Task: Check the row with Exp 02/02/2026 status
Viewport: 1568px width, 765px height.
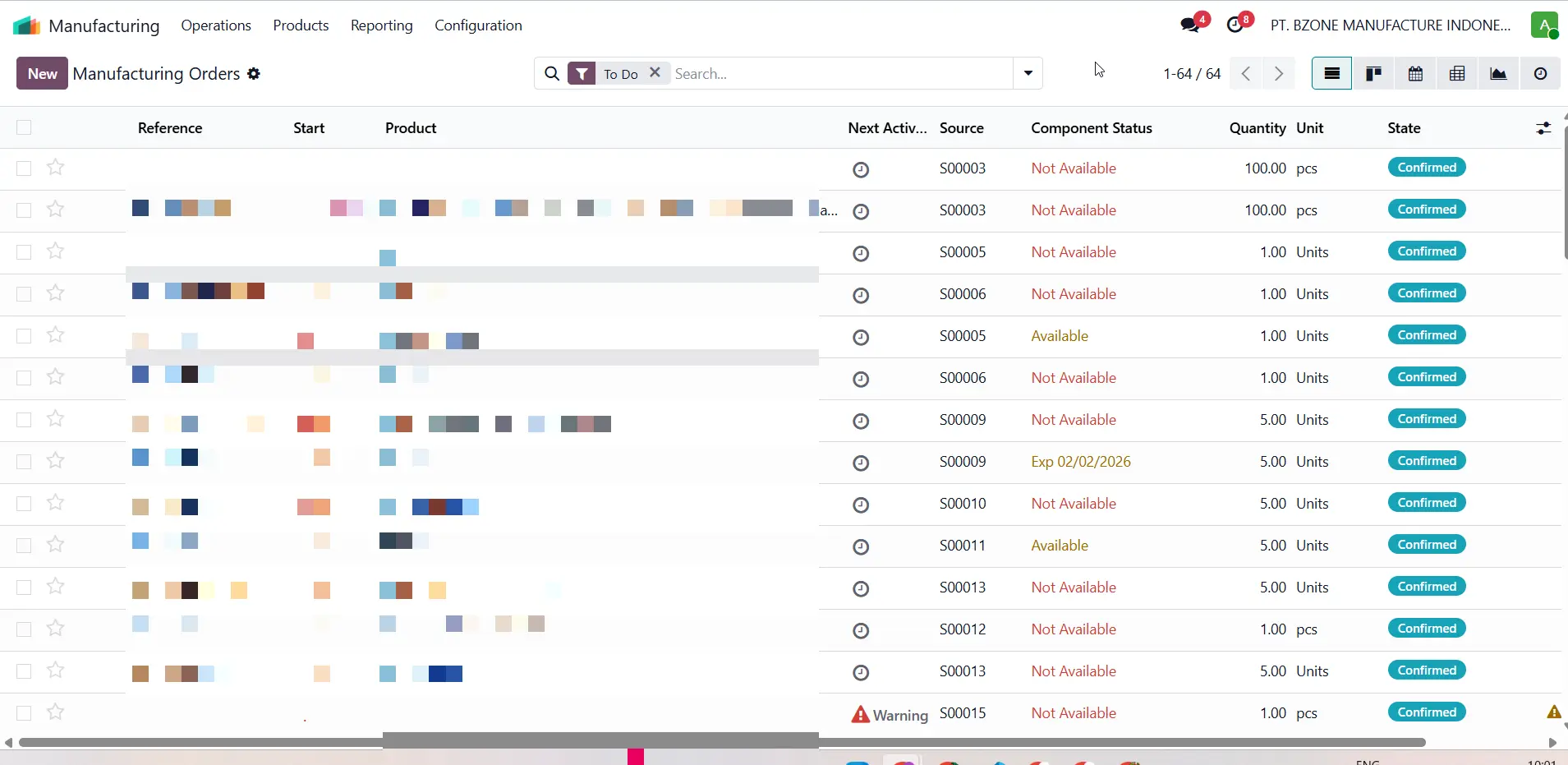Action: pos(24,462)
